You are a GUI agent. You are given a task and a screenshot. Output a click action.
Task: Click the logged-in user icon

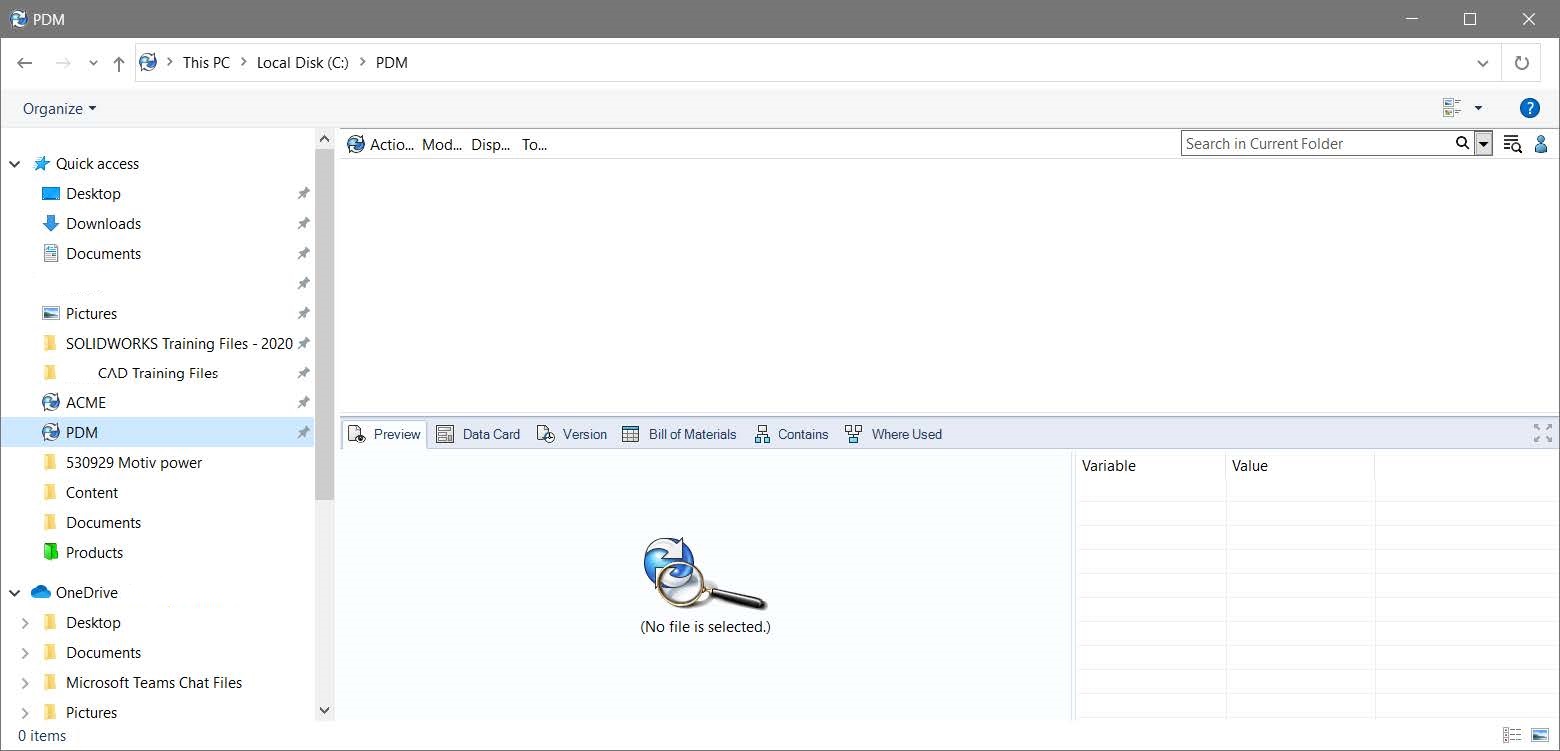tap(1541, 144)
